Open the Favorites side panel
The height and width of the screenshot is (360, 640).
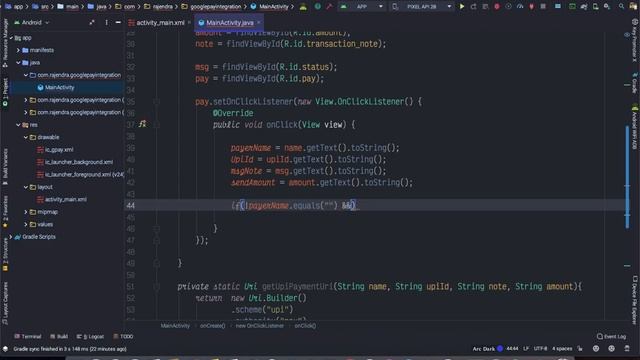[5, 211]
